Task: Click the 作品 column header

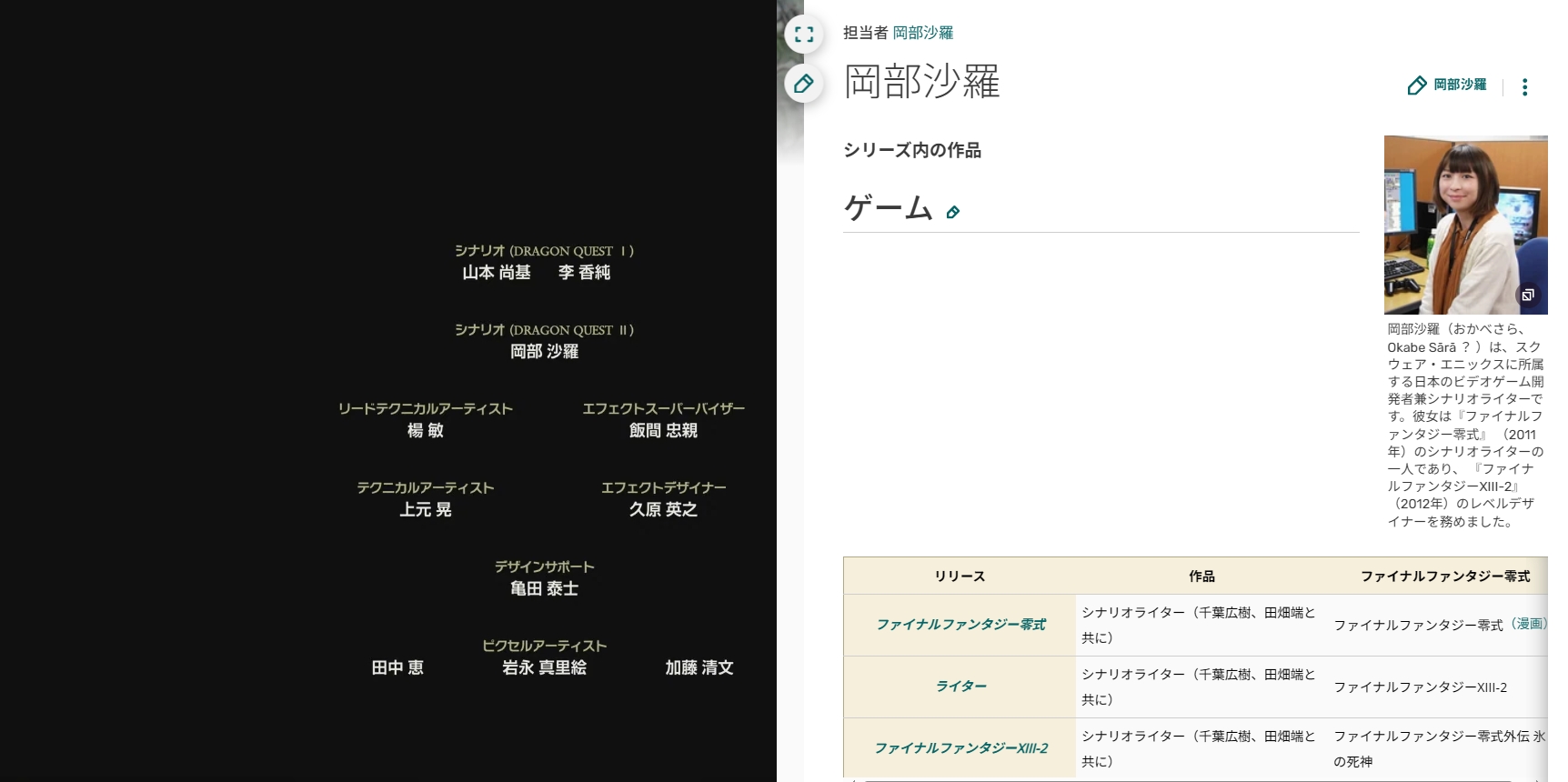Action: click(x=1201, y=576)
